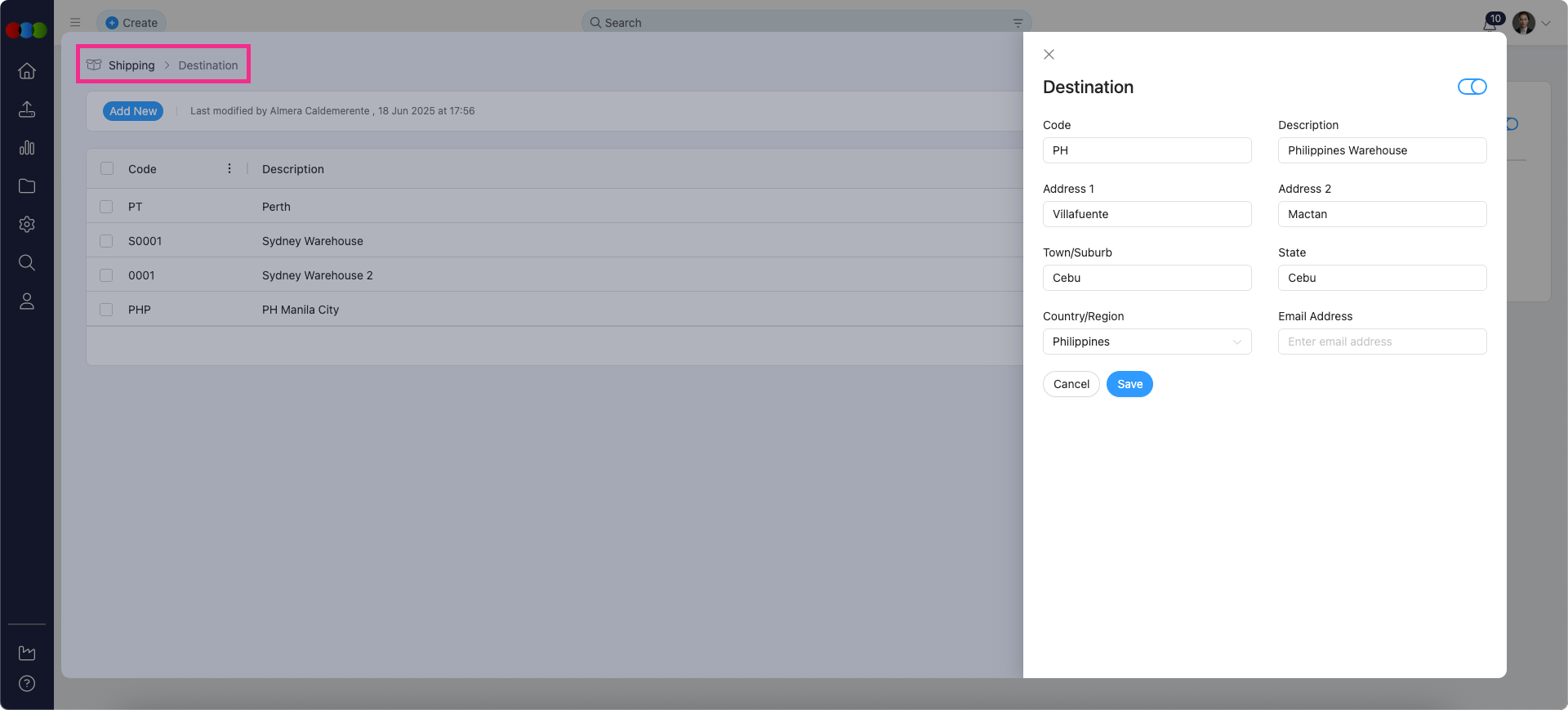
Task: Check the box for Perth row
Action: [x=106, y=207]
